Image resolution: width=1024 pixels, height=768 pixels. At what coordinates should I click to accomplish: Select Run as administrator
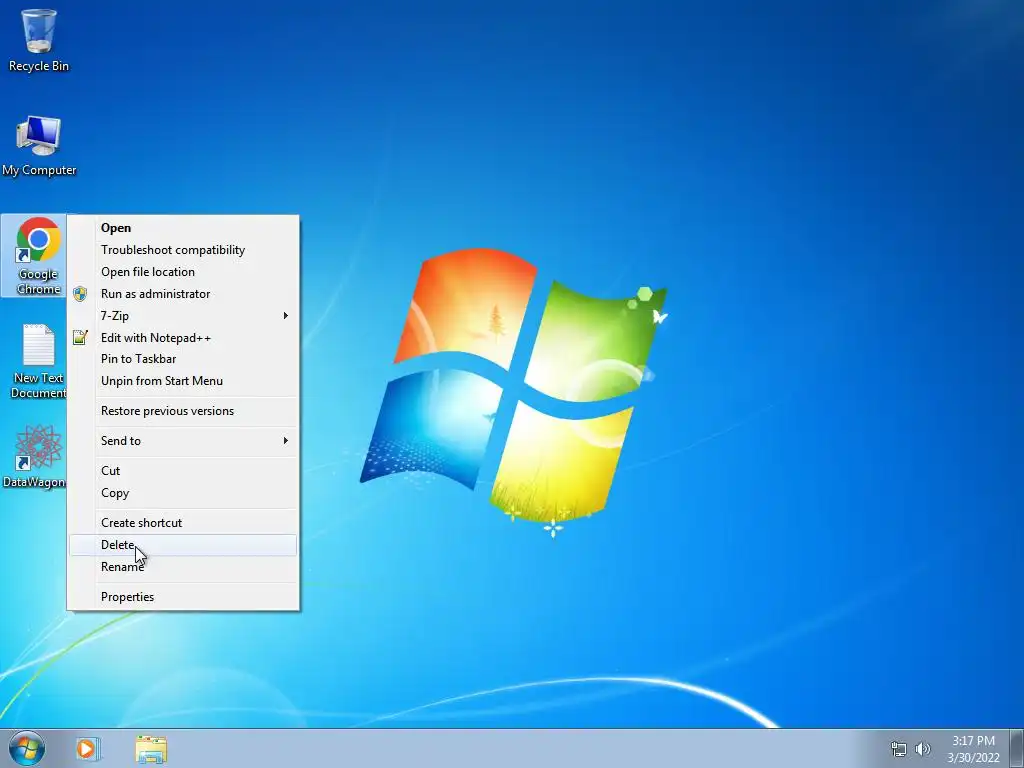click(183, 294)
